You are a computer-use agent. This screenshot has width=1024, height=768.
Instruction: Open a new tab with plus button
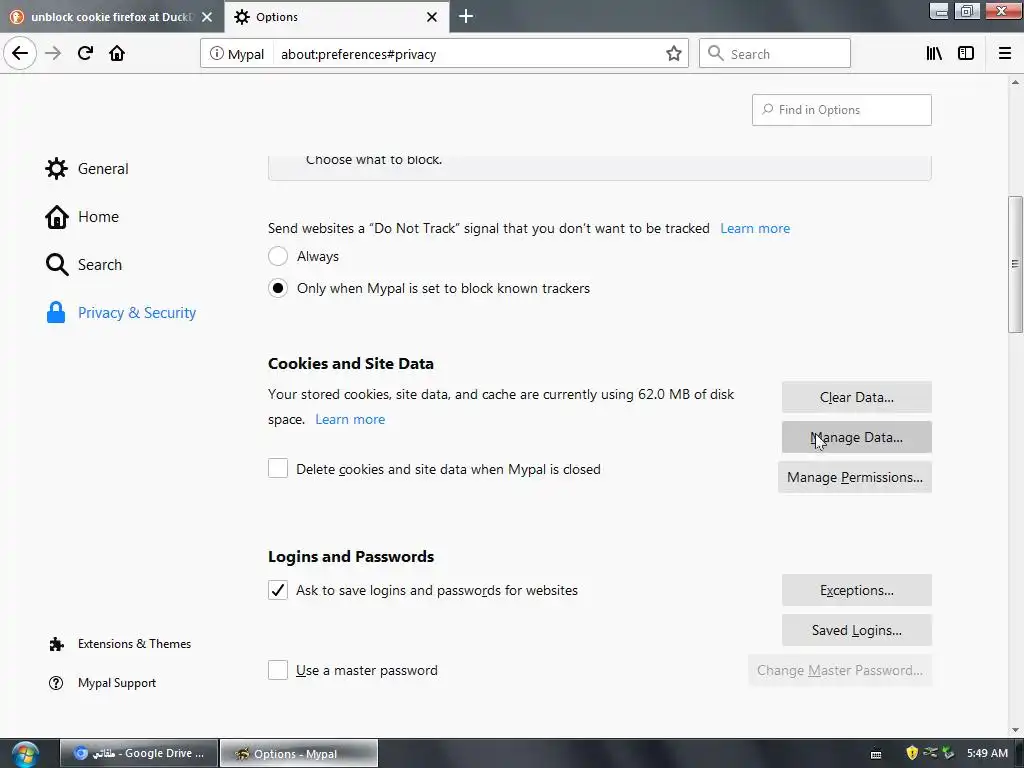coord(466,16)
